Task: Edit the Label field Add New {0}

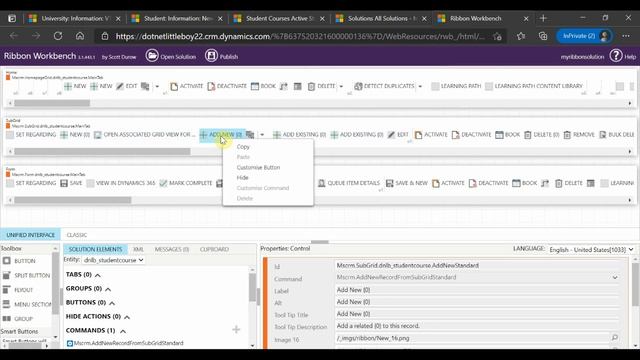Action: point(477,290)
